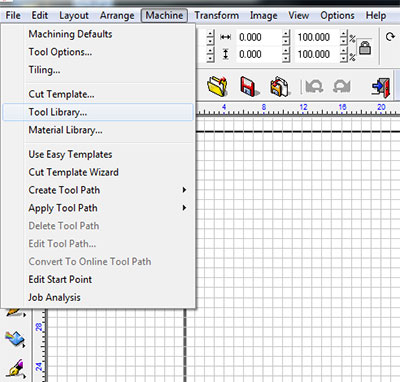
Task: Click the red floppy disk save icon
Action: tap(249, 87)
